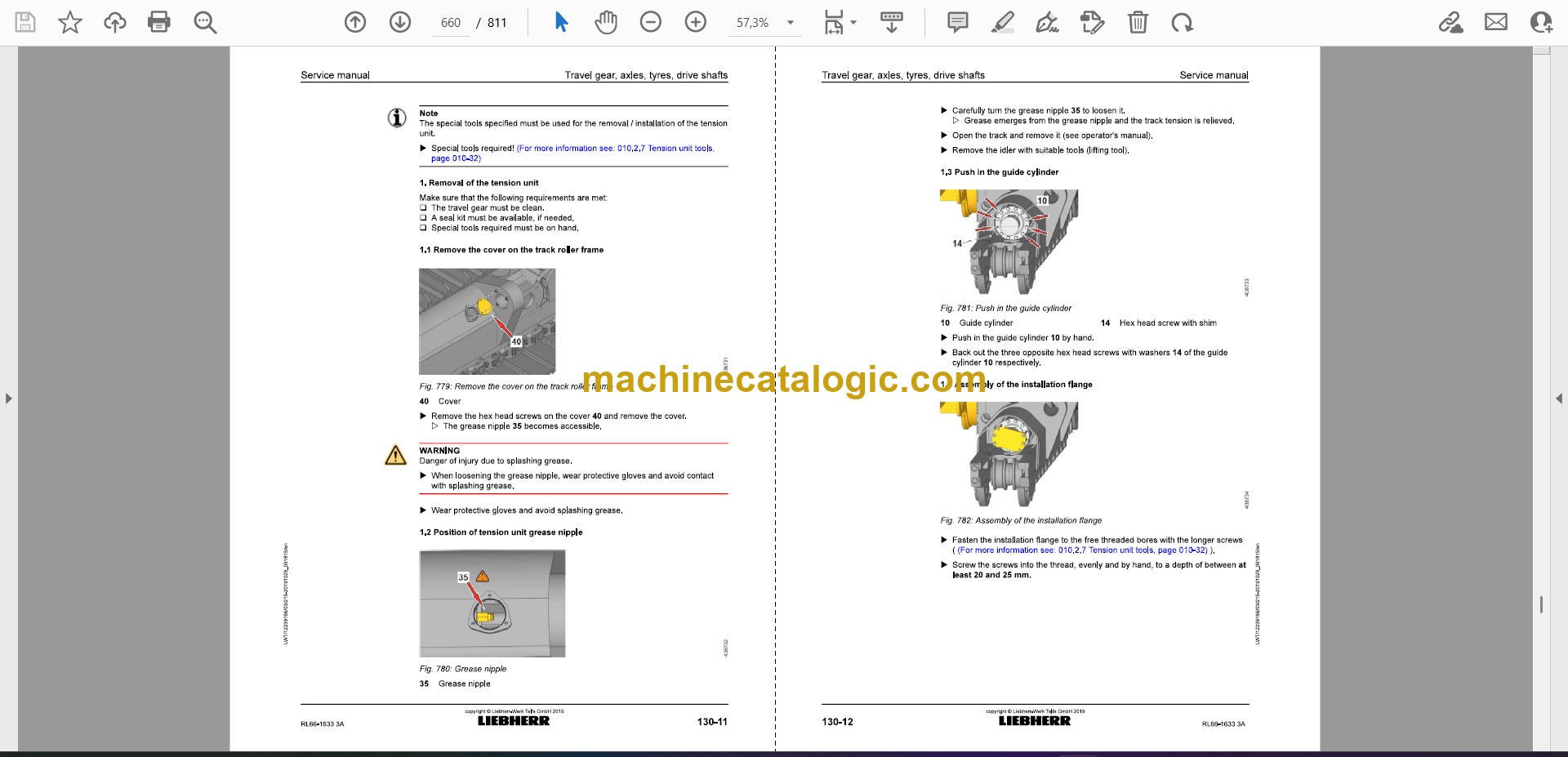Click heading '1. Removal of the tension unit'
Image resolution: width=1568 pixels, height=757 pixels.
479,183
